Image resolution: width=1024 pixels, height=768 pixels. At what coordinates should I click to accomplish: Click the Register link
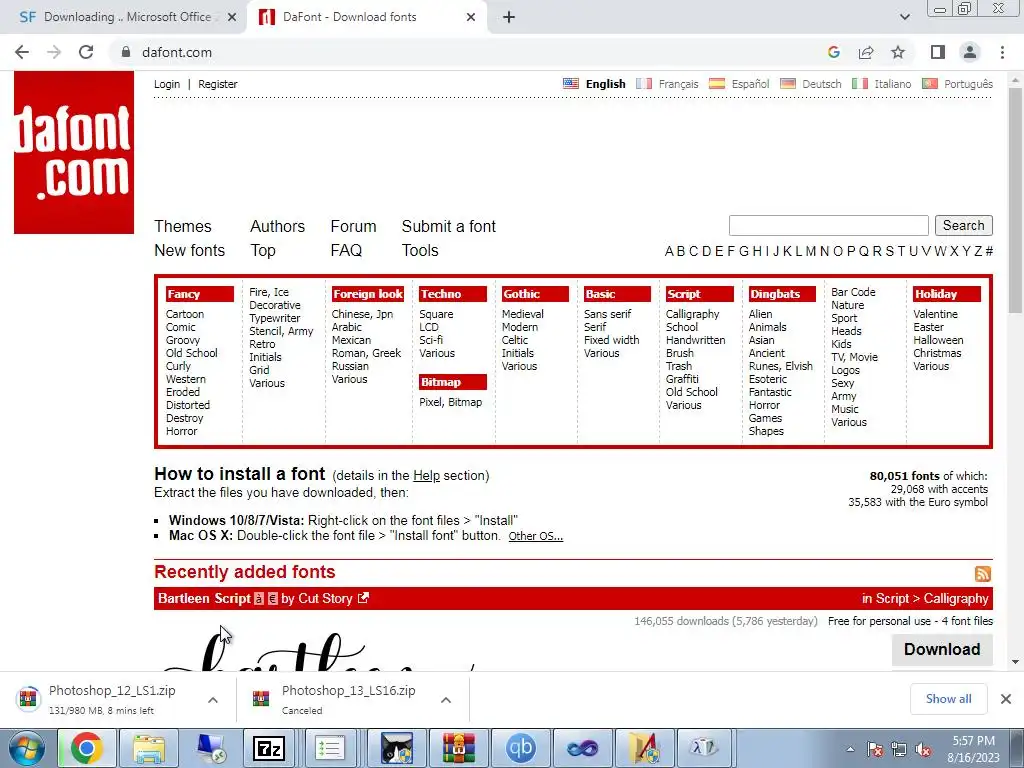pos(217,84)
